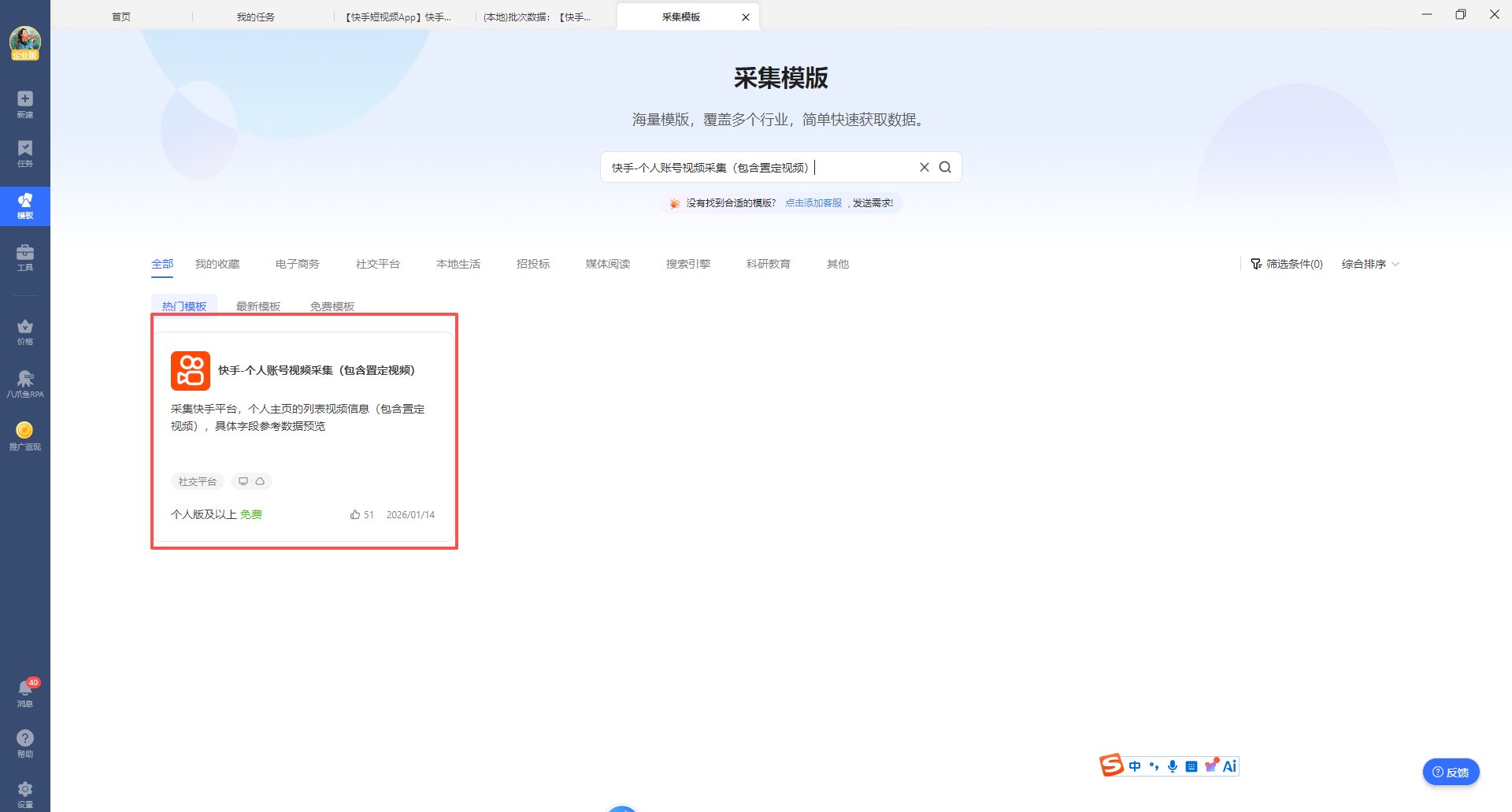Click the user avatar in the sidebar
Image resolution: width=1512 pixels, height=812 pixels.
pos(25,43)
